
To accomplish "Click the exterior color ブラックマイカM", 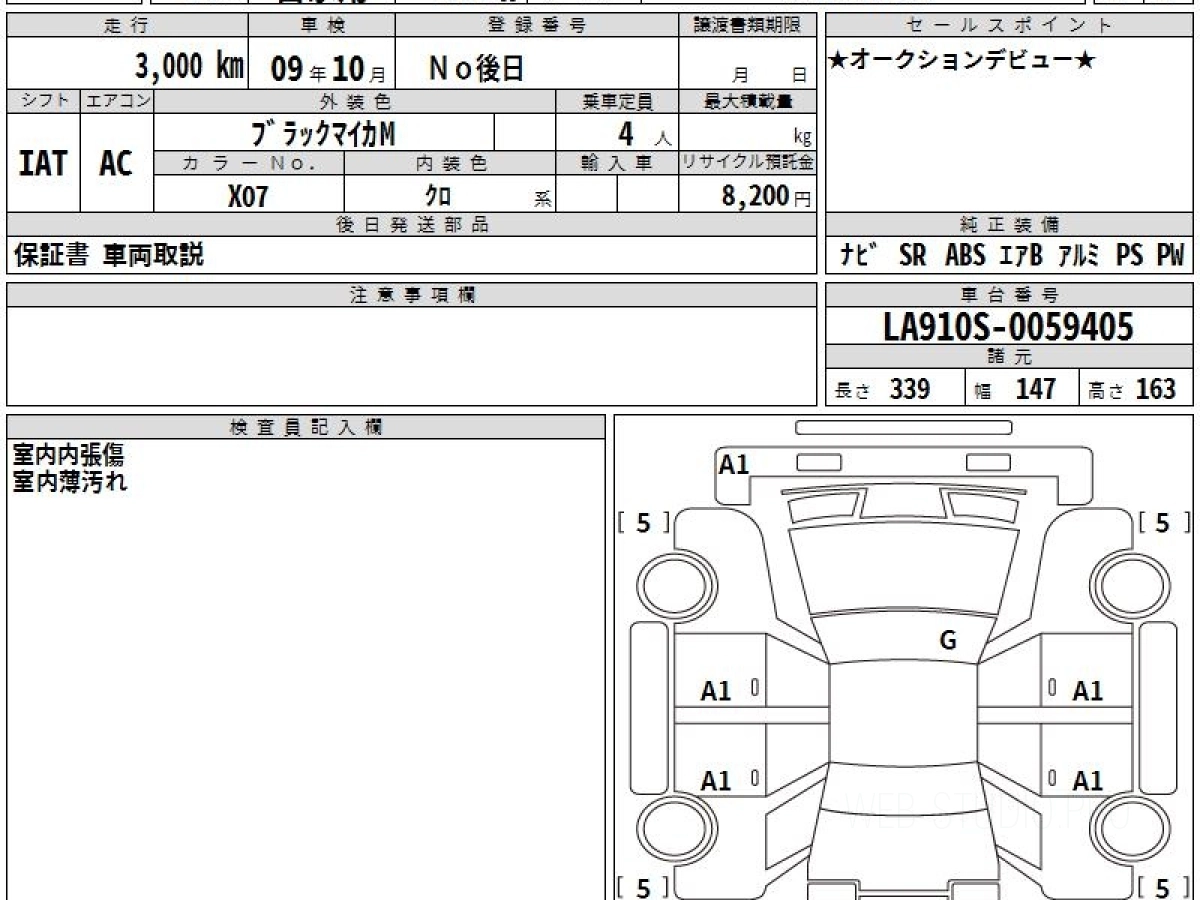I will (323, 132).
